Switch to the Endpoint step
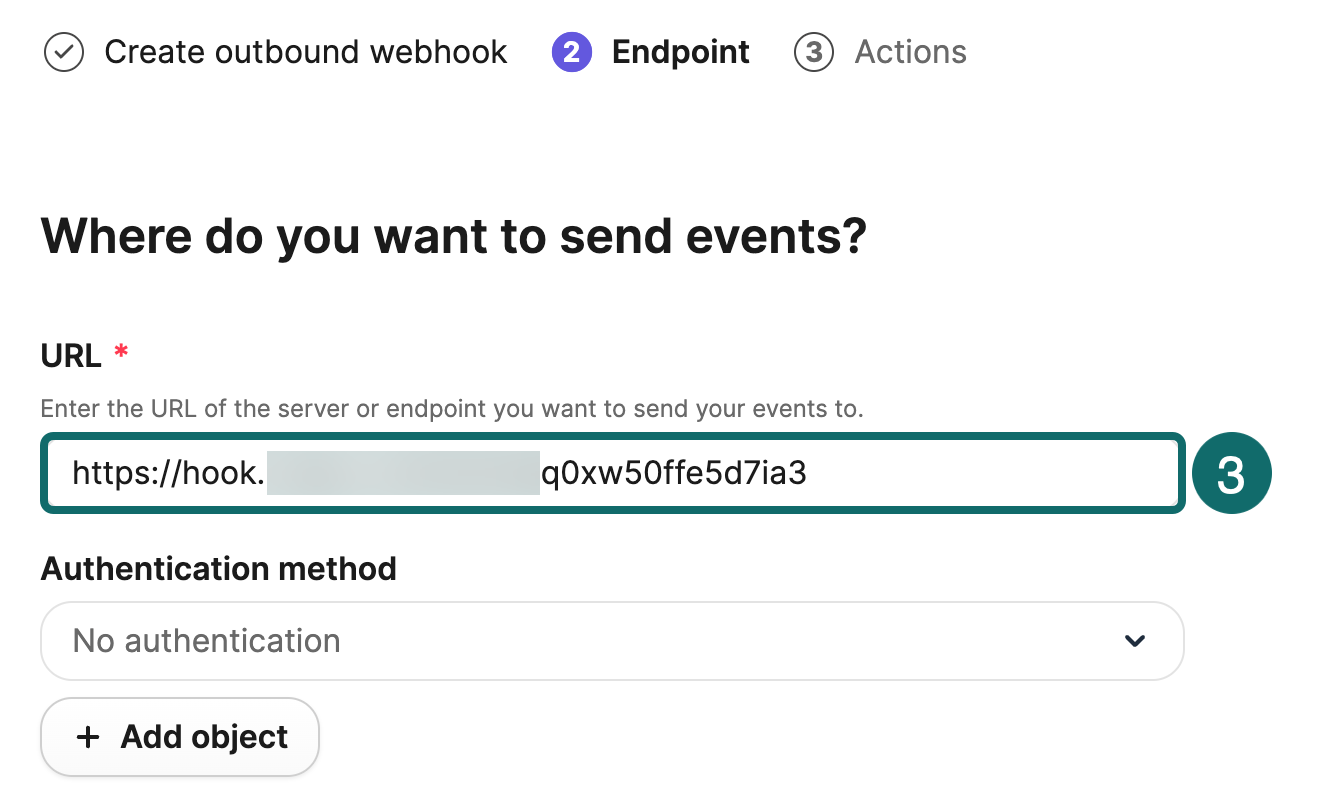This screenshot has width=1322, height=802. tap(680, 52)
